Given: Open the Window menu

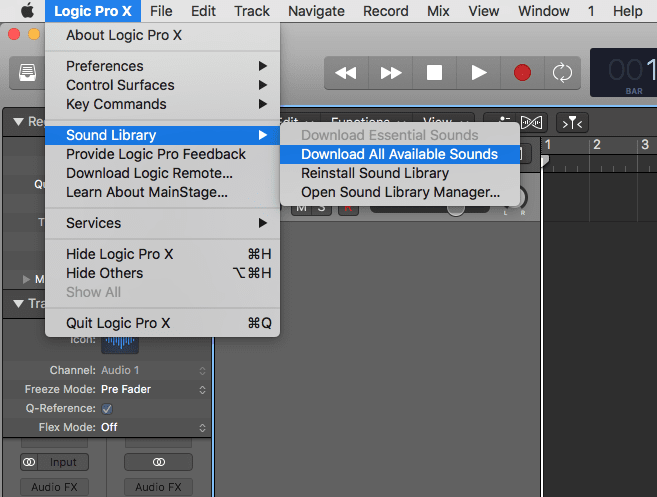Looking at the screenshot, I should tap(544, 11).
